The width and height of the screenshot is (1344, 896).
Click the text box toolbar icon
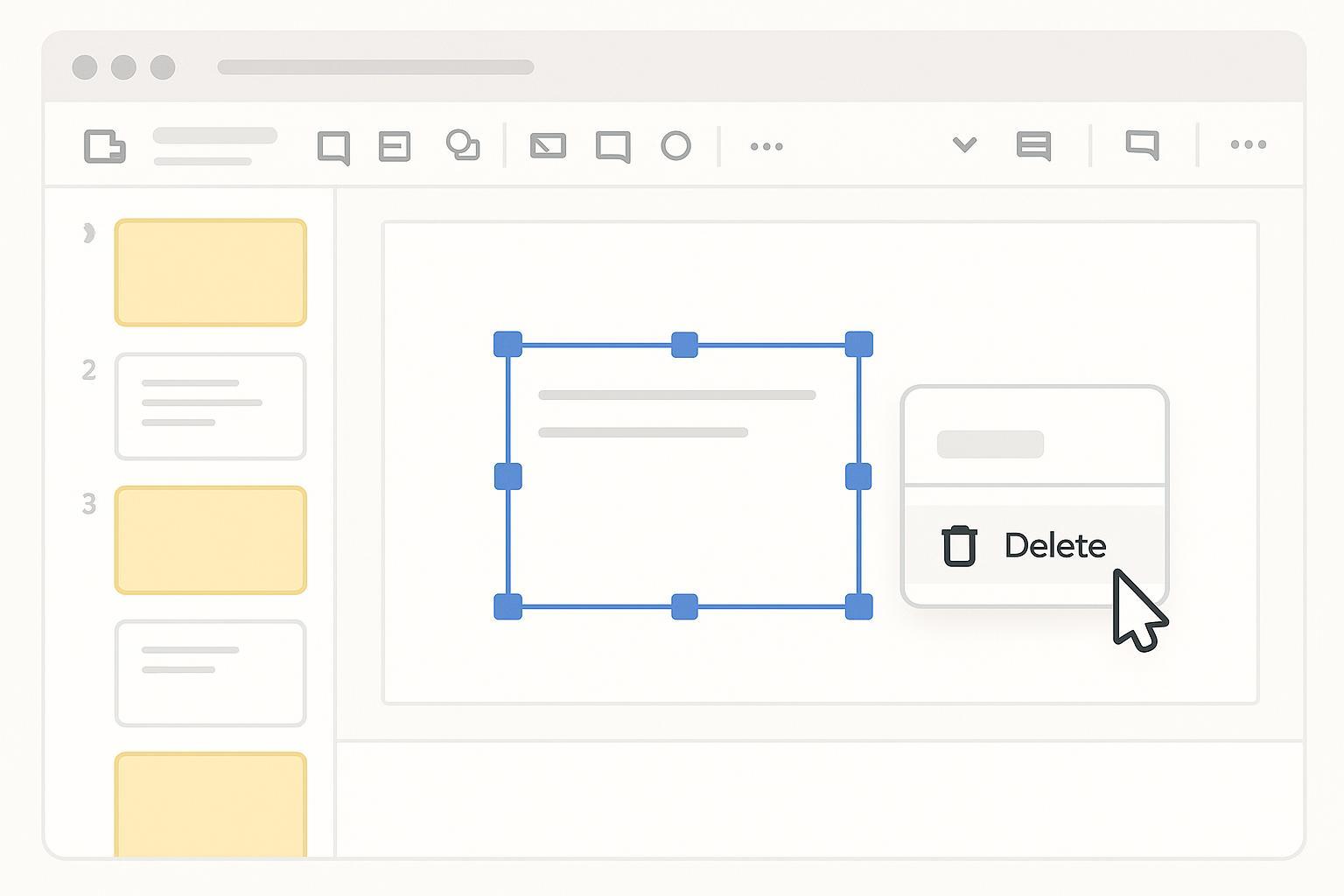395,146
